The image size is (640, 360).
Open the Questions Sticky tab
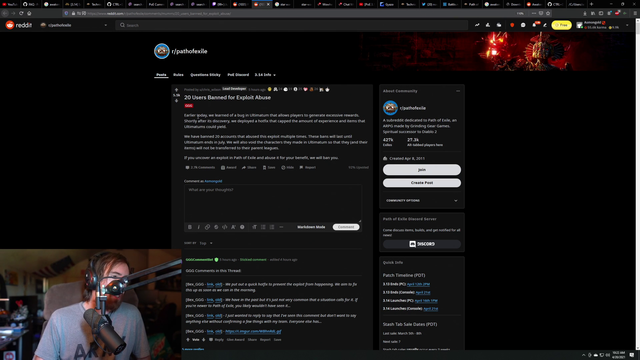click(205, 75)
